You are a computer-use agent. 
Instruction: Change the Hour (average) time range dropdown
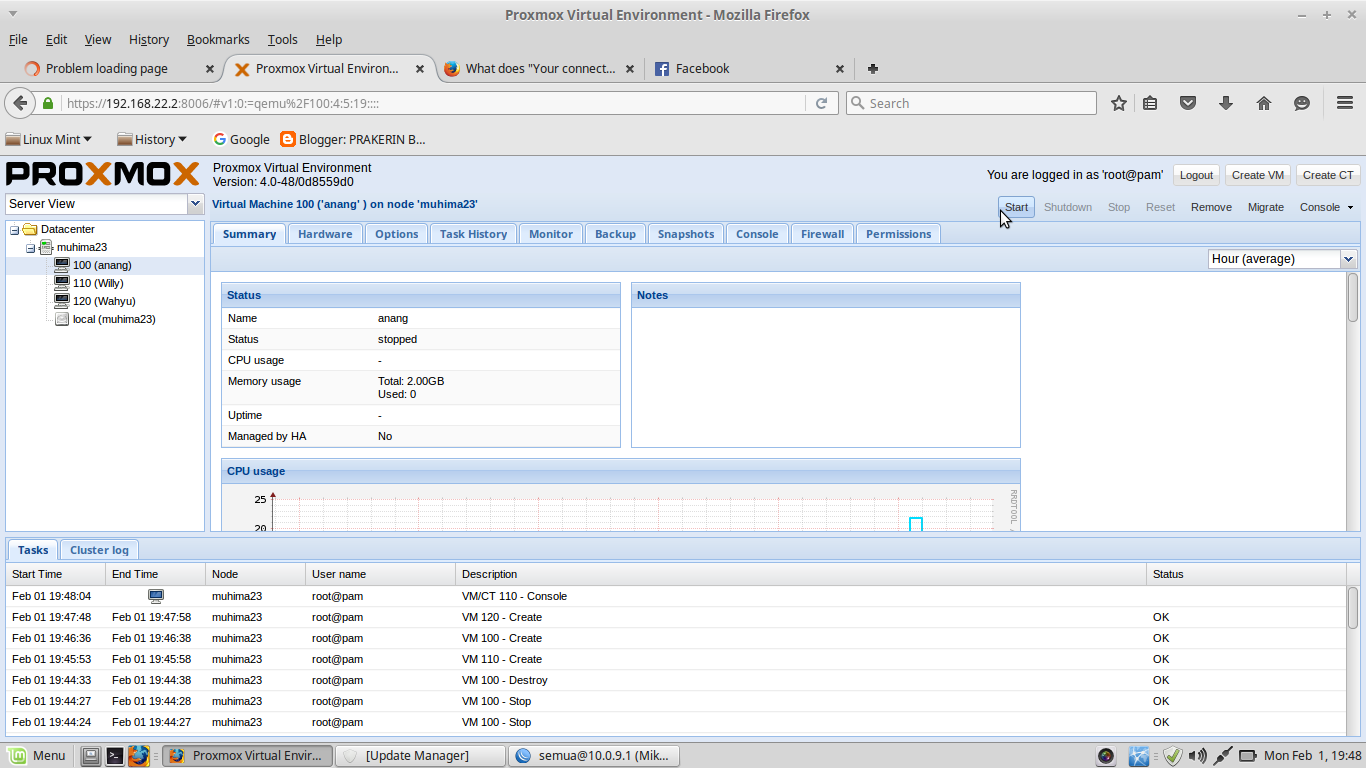click(x=1347, y=258)
